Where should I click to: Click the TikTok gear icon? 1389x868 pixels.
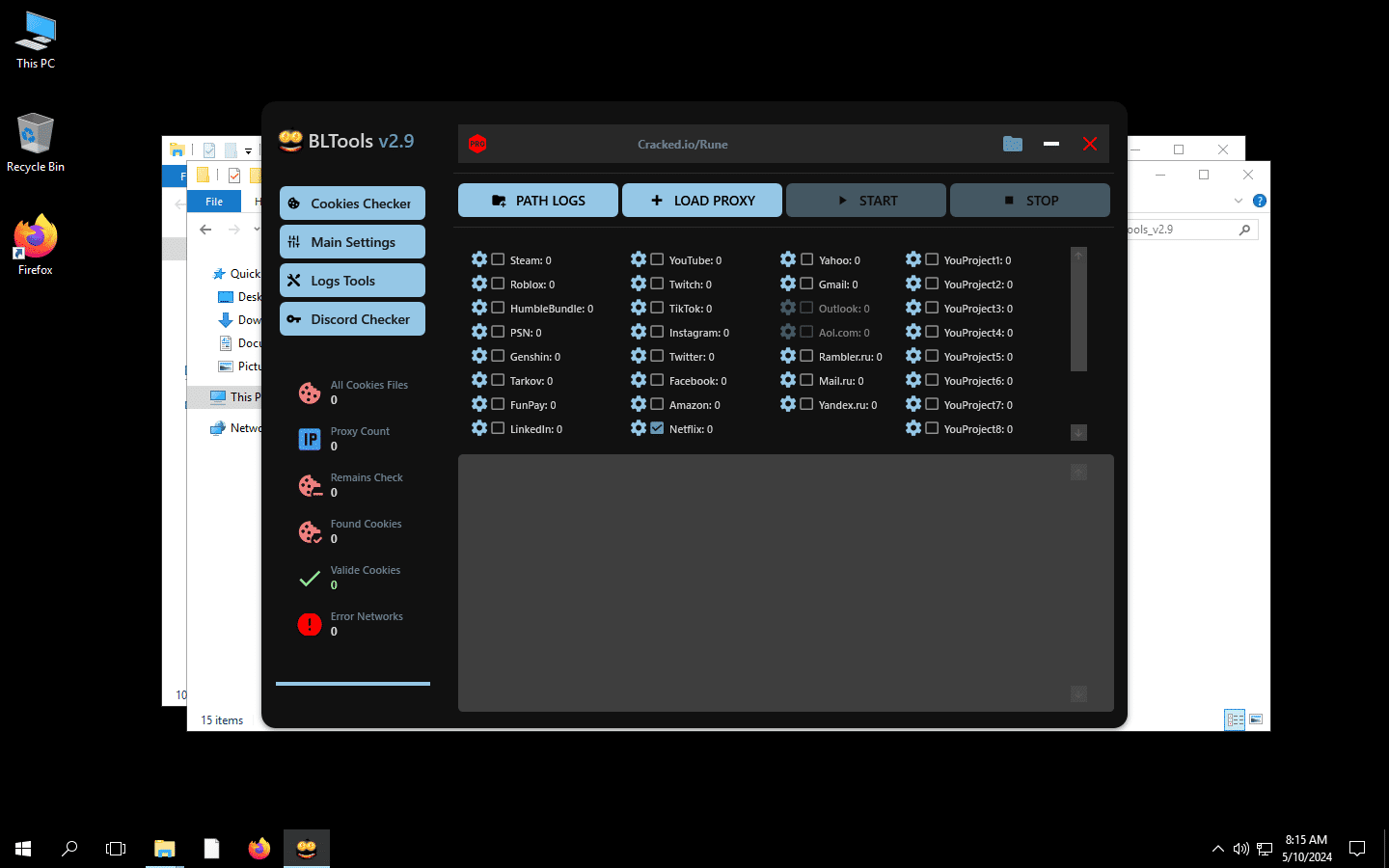click(x=639, y=308)
